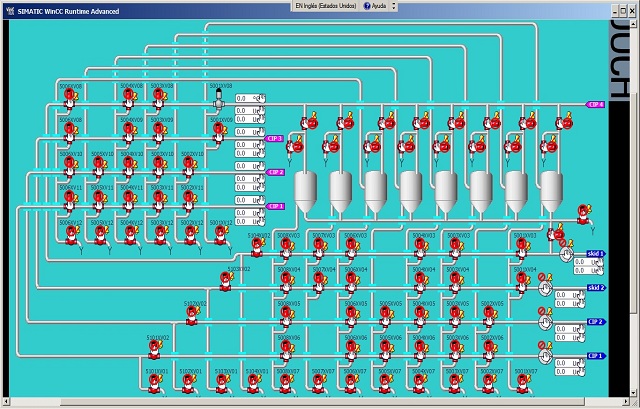The width and height of the screenshot is (640, 409).
Task: Click the blue CIP 1 label at right
Action: coord(596,355)
